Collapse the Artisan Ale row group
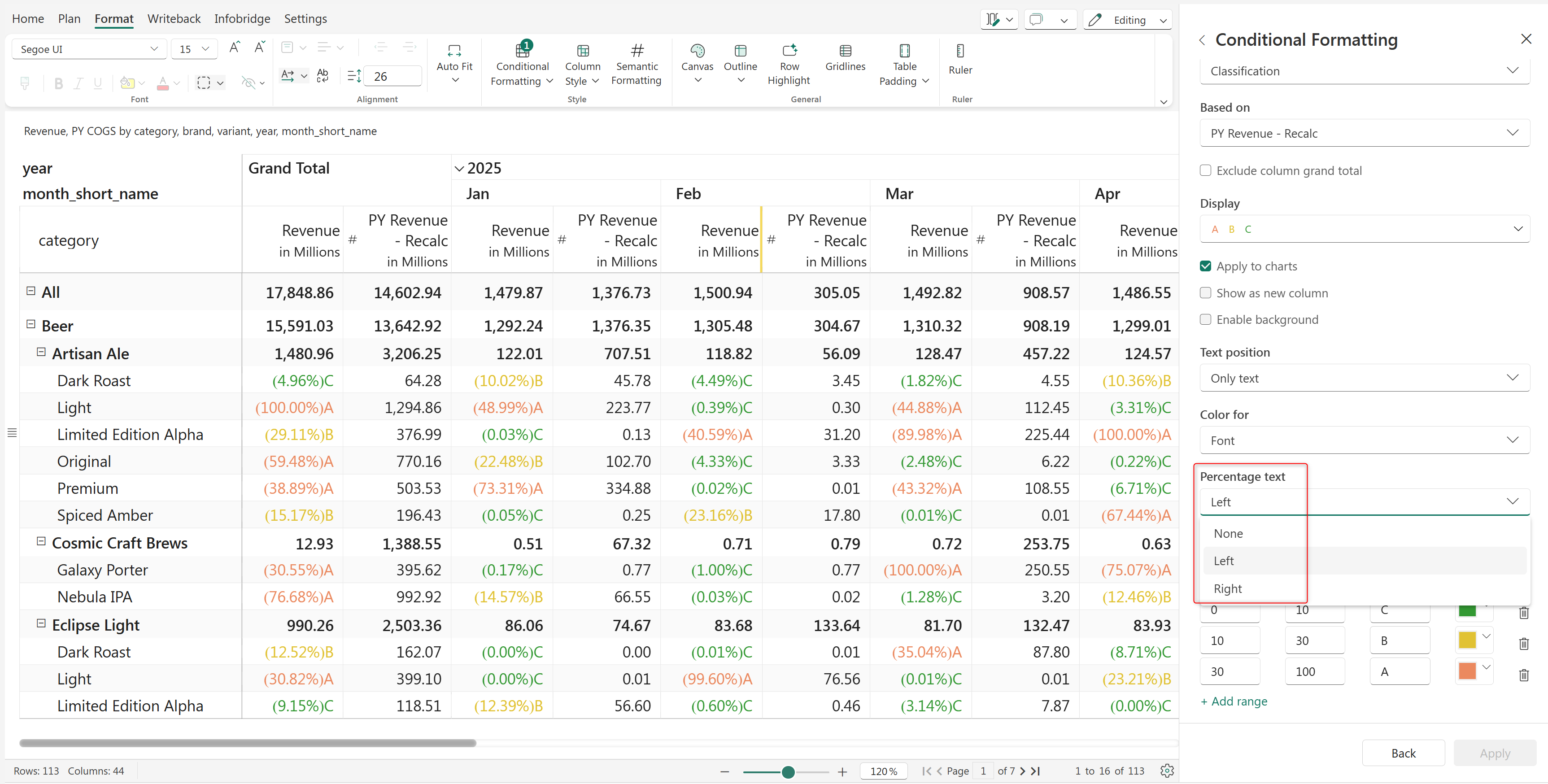The image size is (1548, 784). 41,353
